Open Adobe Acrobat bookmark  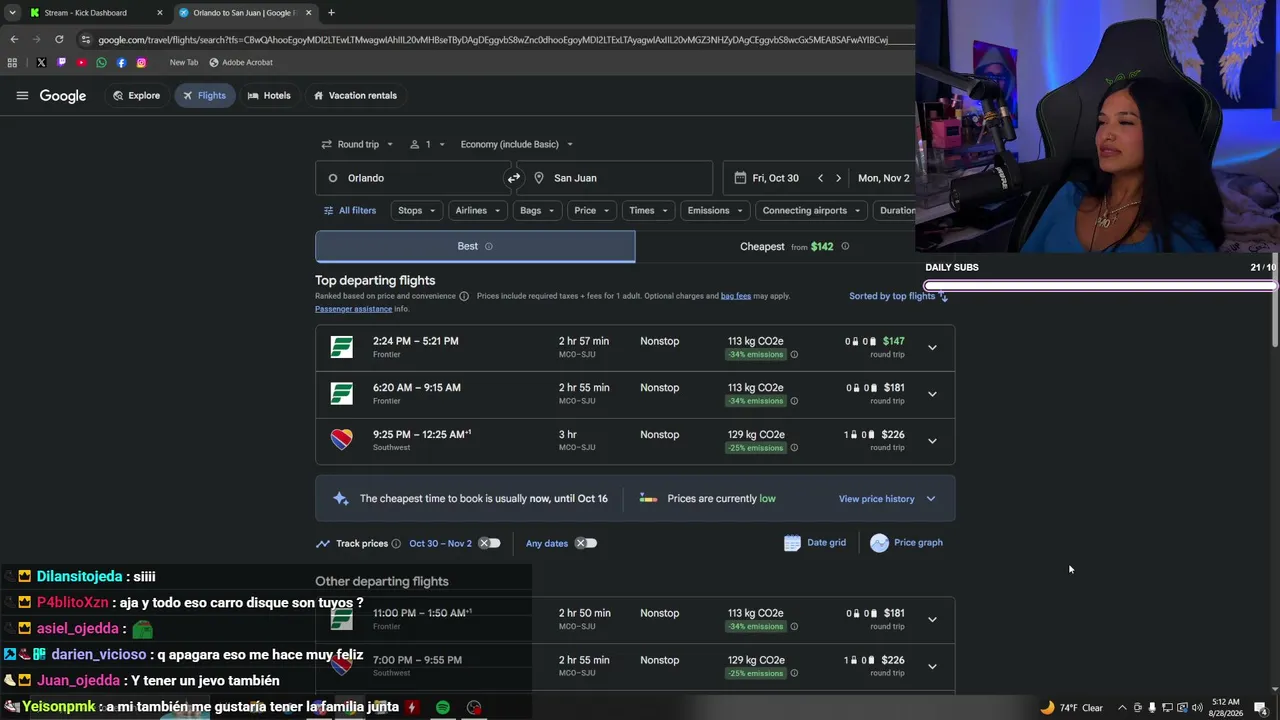(x=241, y=62)
